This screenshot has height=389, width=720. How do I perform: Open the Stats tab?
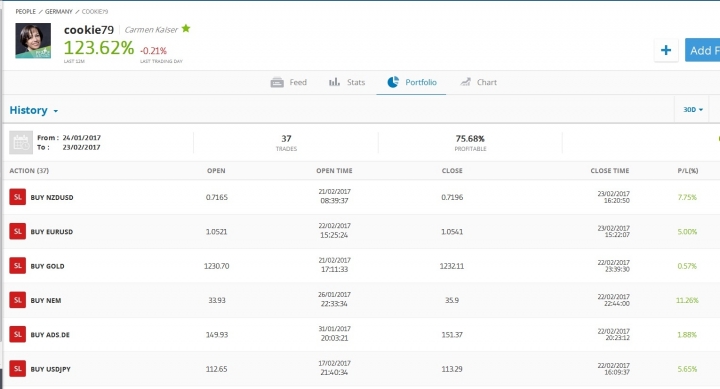347,83
